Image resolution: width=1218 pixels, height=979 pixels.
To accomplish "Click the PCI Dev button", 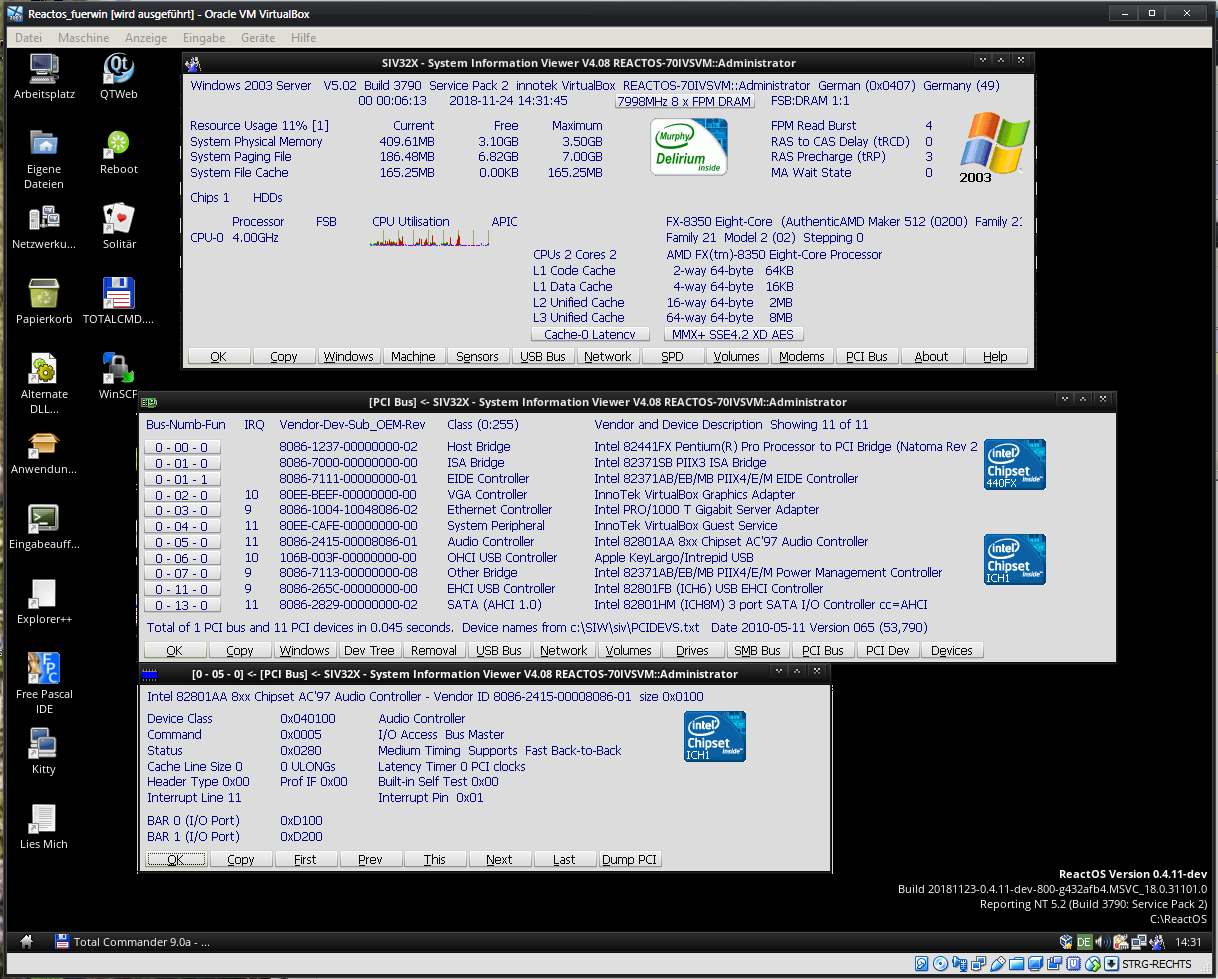I will tap(887, 650).
